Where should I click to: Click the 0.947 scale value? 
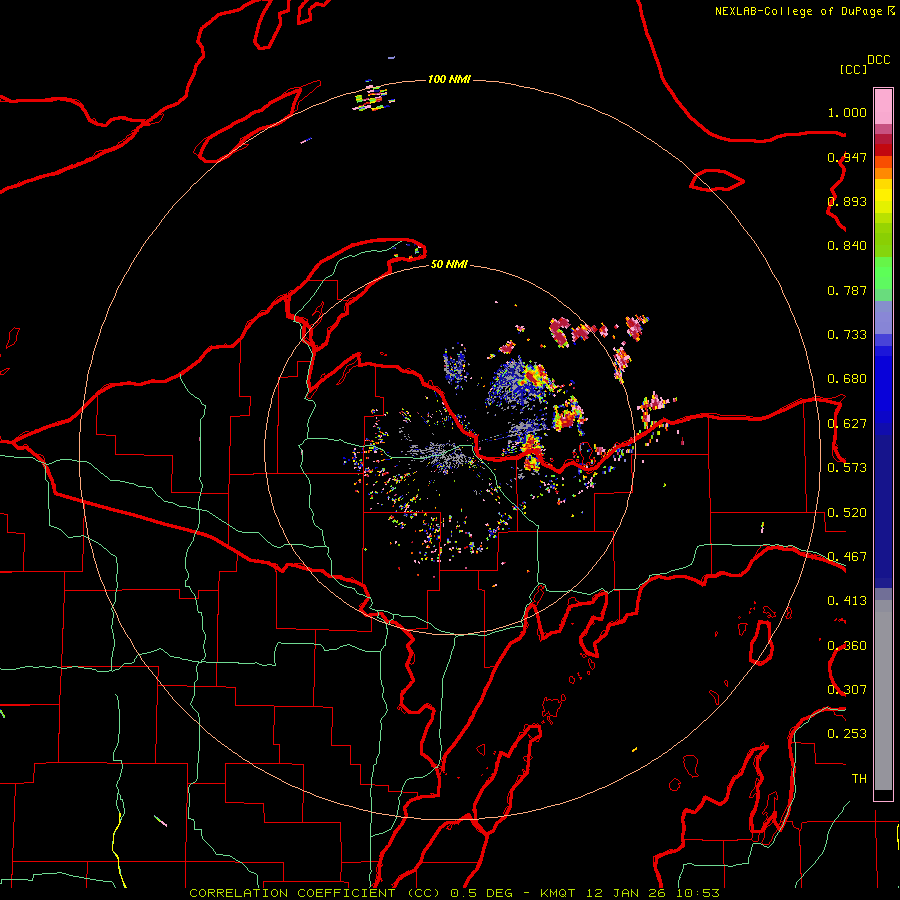847,157
